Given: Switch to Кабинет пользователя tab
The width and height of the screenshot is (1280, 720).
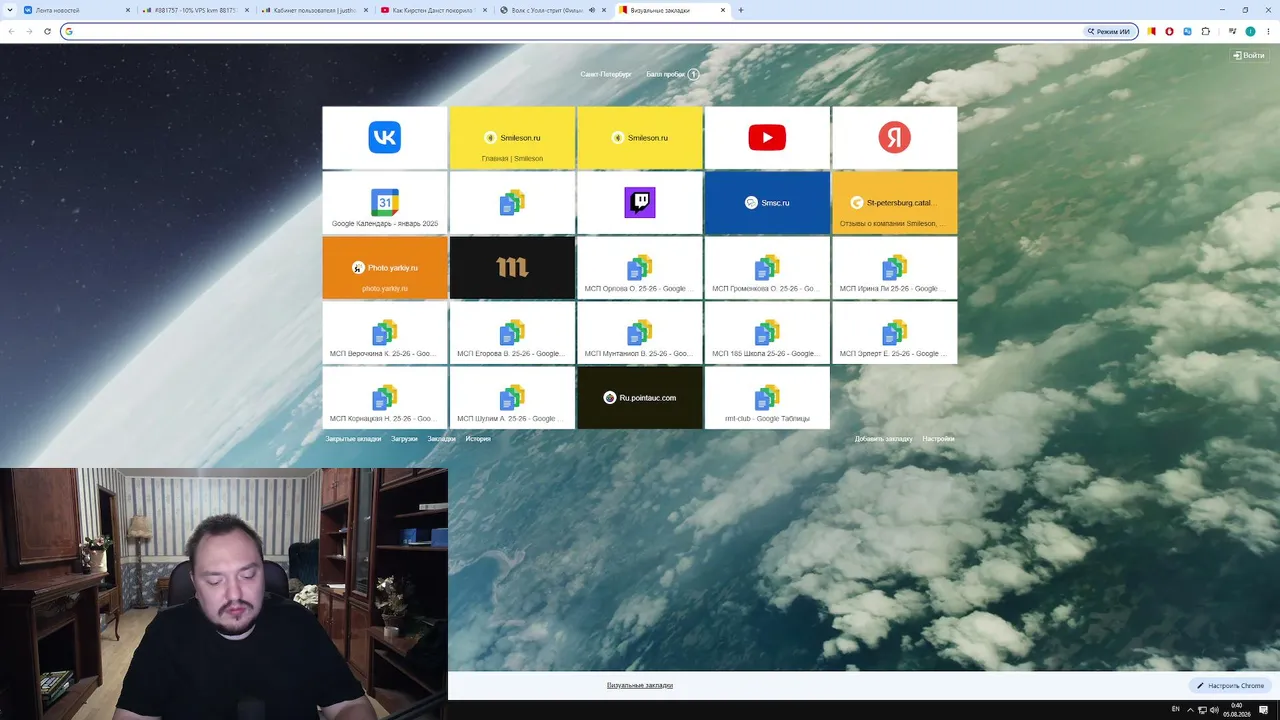Looking at the screenshot, I should point(314,10).
